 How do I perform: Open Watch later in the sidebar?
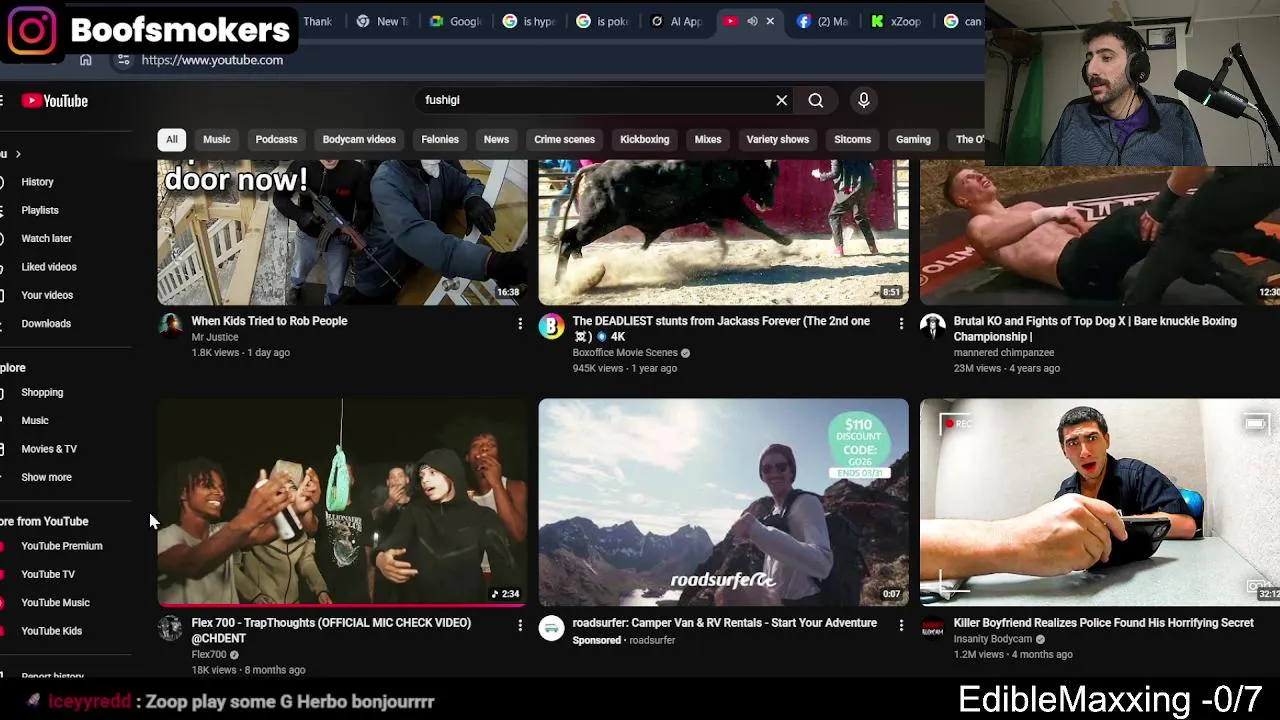click(47, 239)
